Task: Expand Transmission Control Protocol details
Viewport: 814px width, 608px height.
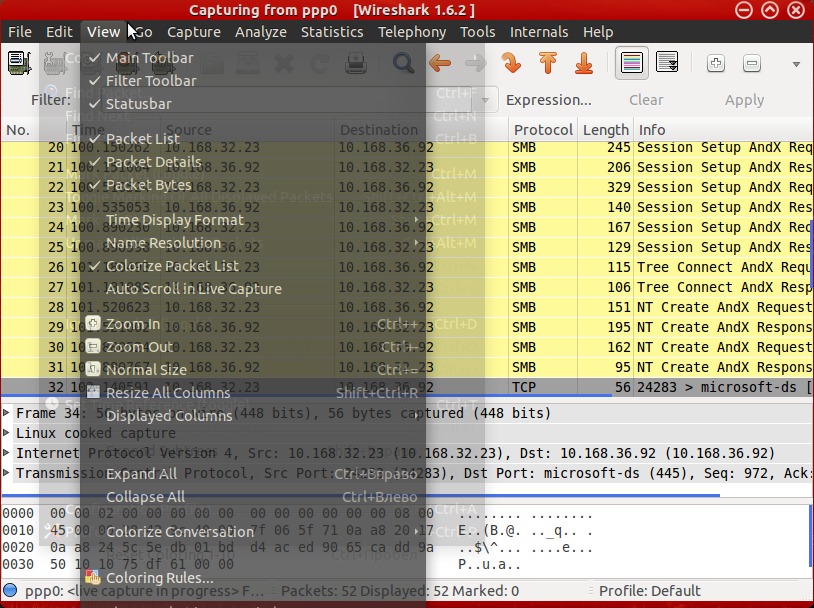Action: coord(6,472)
